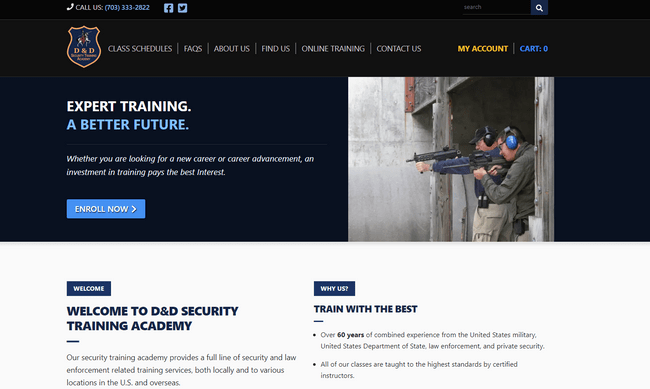
Task: Navigate to Contact Us
Action: (x=399, y=49)
